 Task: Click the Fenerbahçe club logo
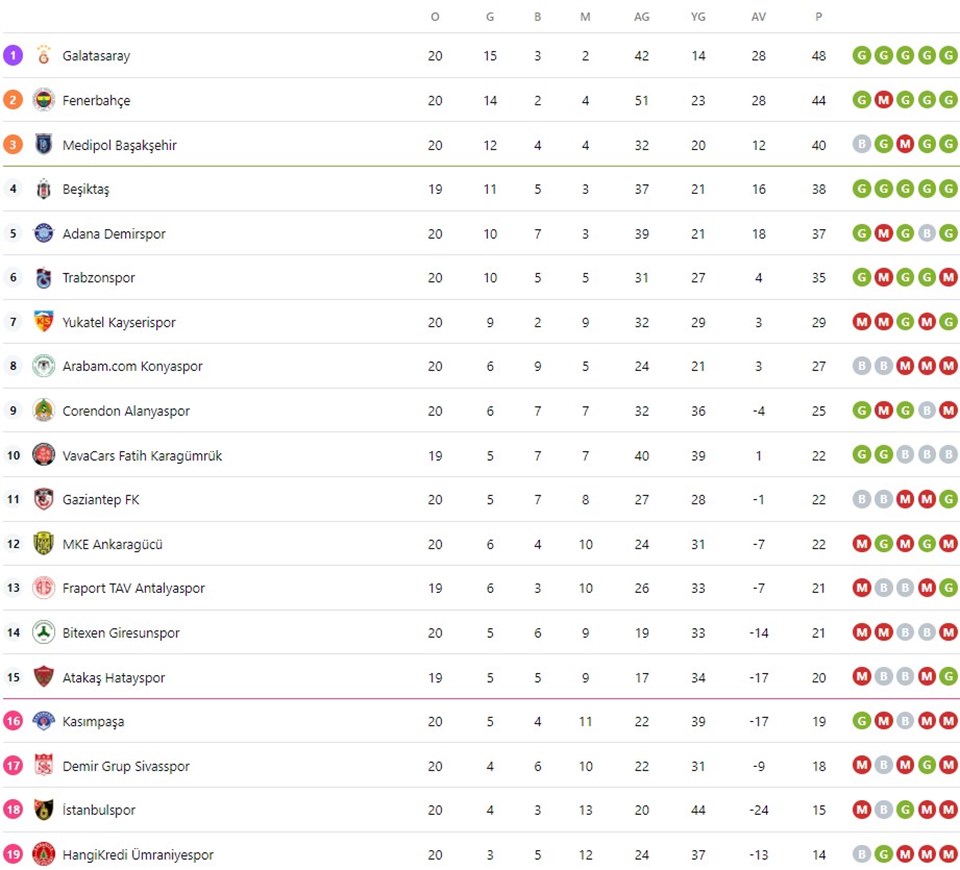(43, 100)
